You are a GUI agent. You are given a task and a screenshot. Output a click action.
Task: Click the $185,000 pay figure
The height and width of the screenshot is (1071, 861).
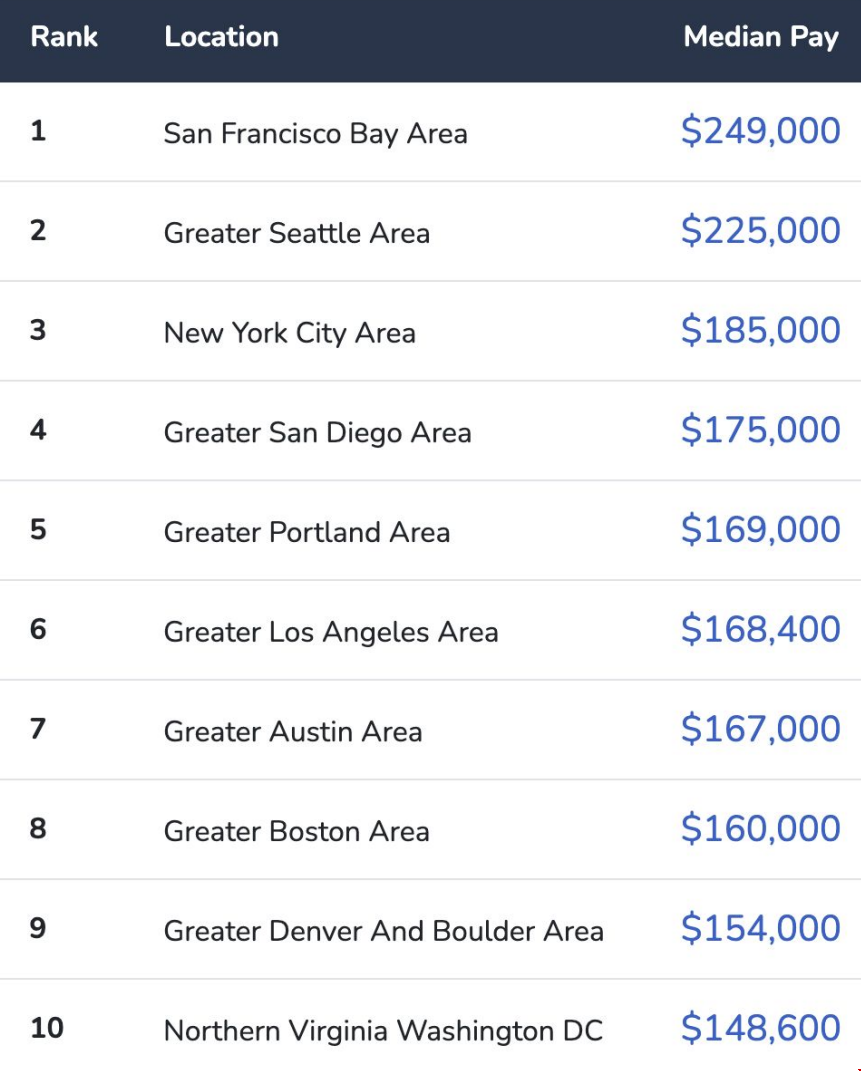760,330
